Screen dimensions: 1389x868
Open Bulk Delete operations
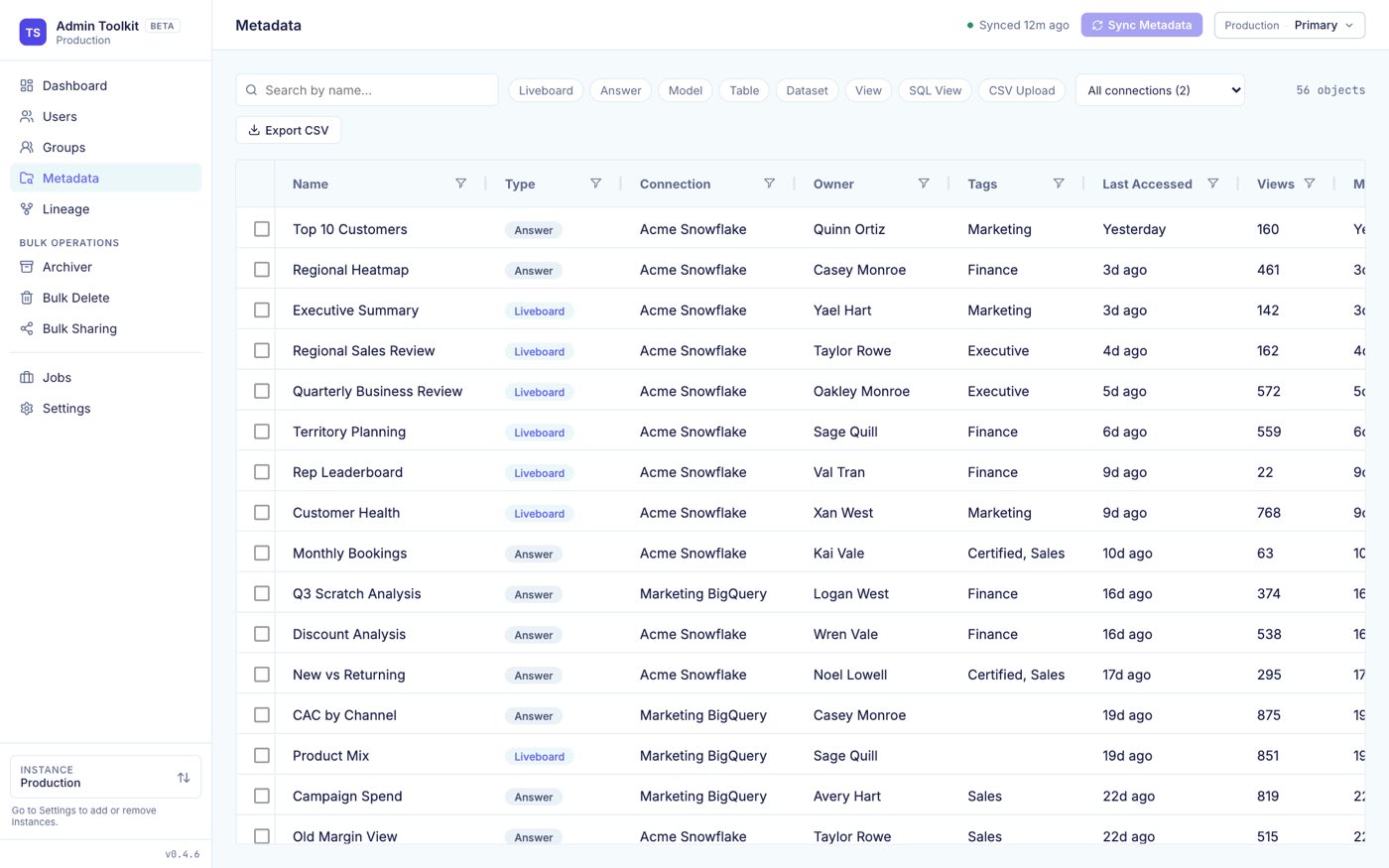[x=105, y=298]
